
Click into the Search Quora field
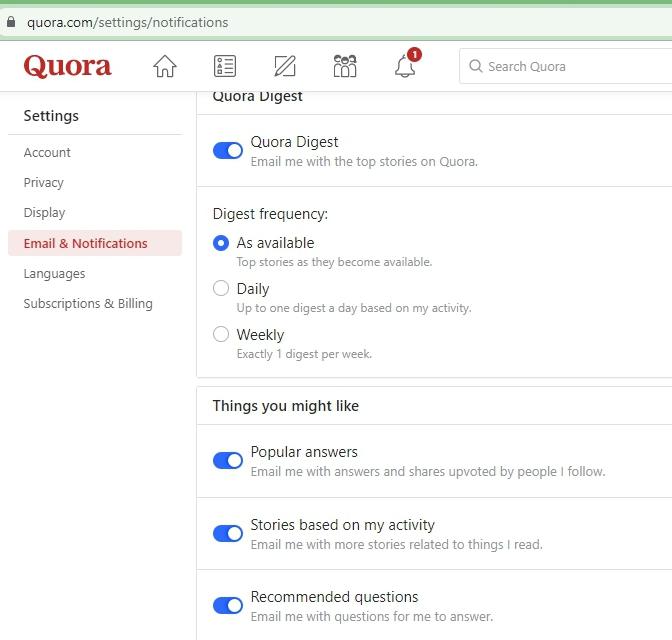[566, 66]
